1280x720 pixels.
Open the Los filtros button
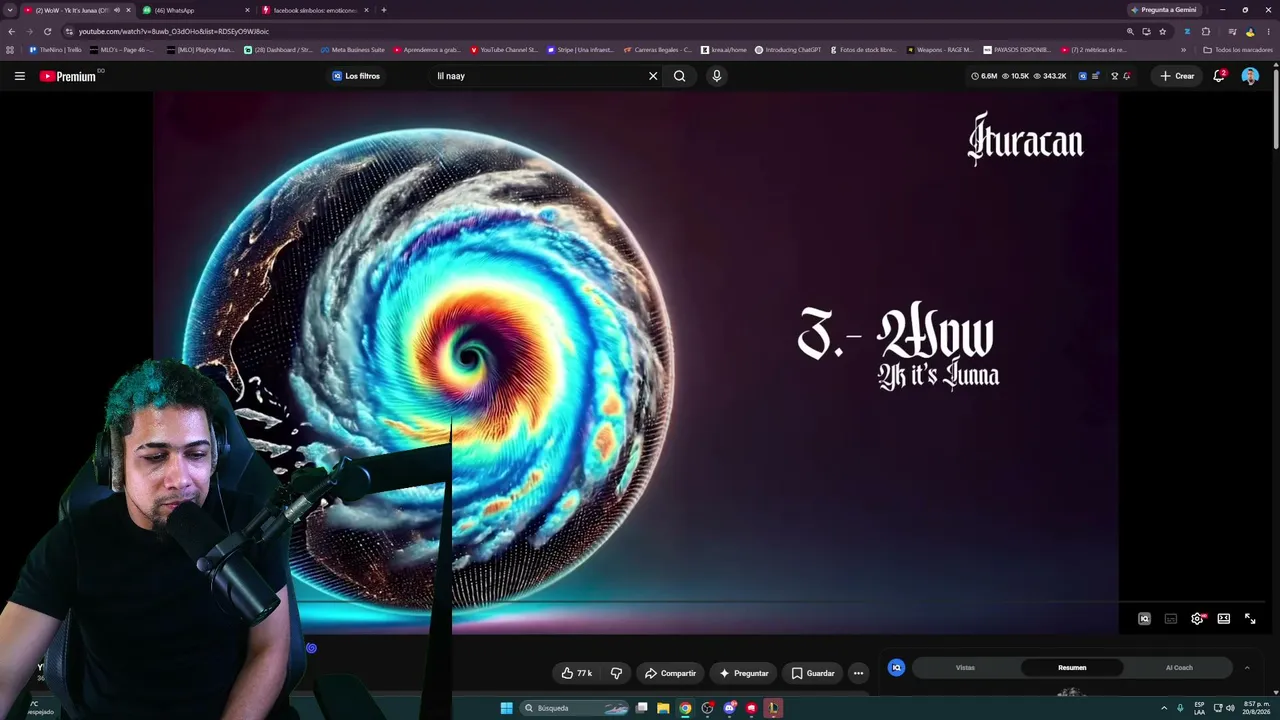pos(356,76)
